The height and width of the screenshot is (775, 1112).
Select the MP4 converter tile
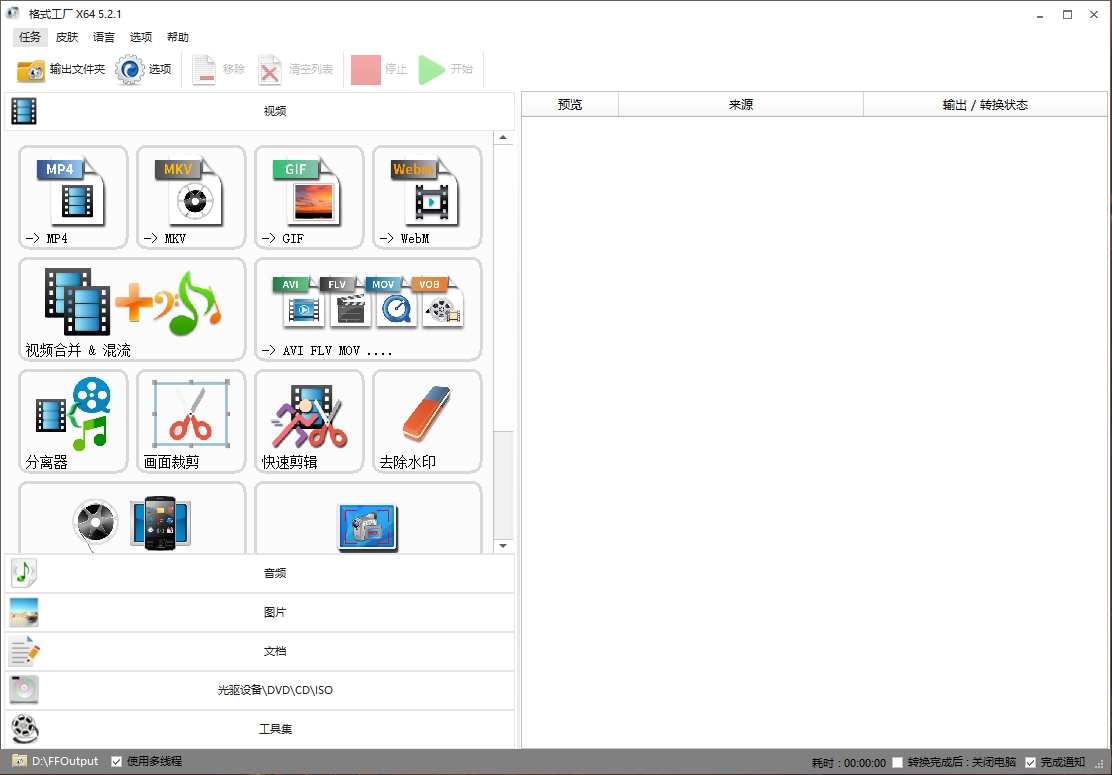click(x=72, y=197)
